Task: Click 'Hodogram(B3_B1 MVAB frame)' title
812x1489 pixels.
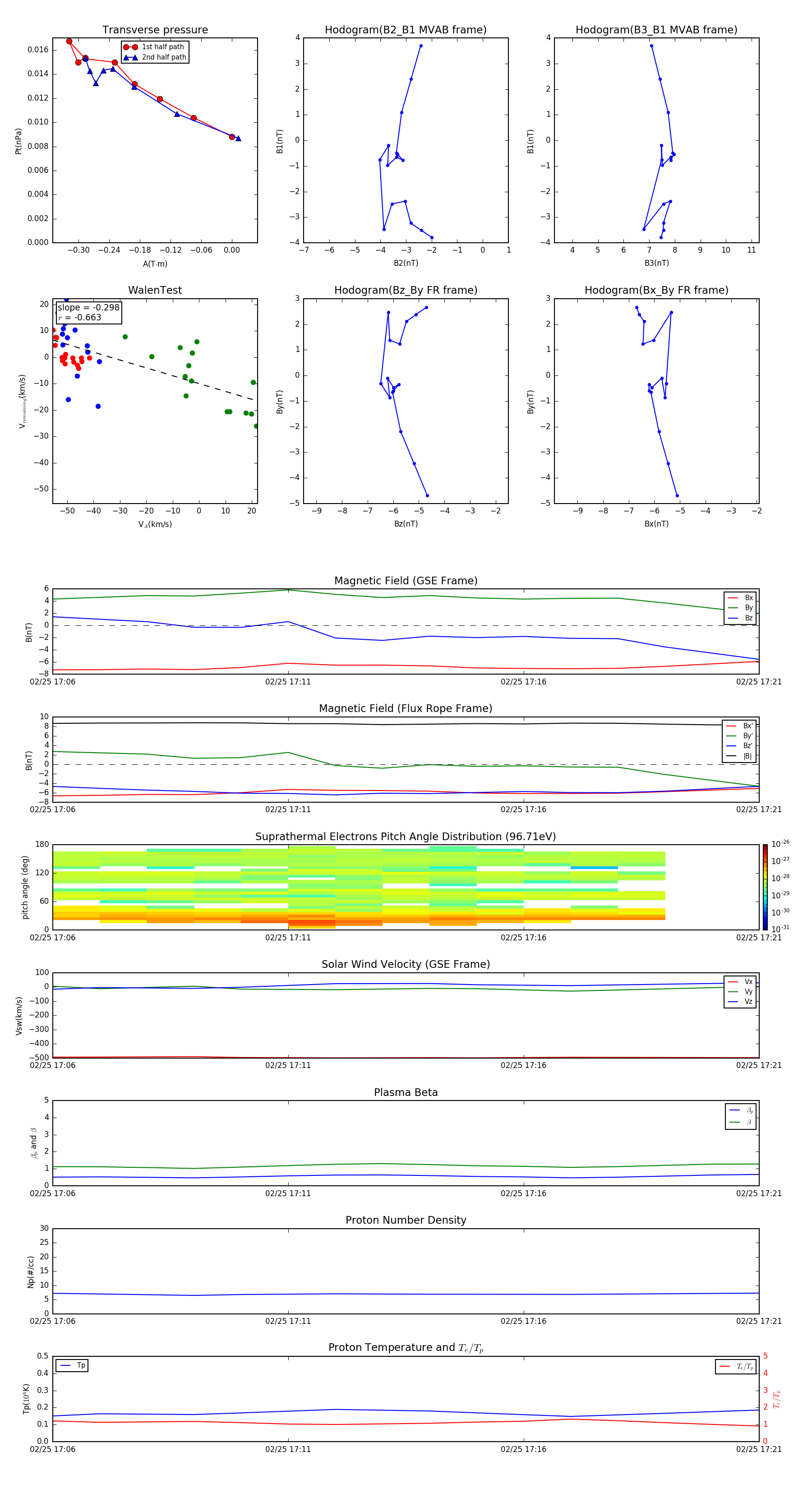Action: pos(656,30)
